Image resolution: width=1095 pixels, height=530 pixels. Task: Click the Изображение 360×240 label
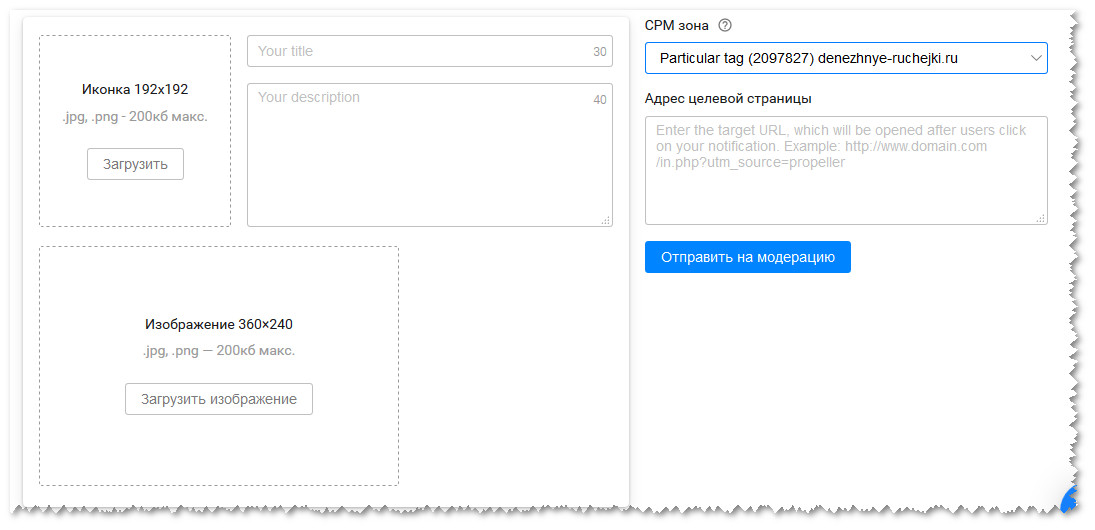(219, 324)
